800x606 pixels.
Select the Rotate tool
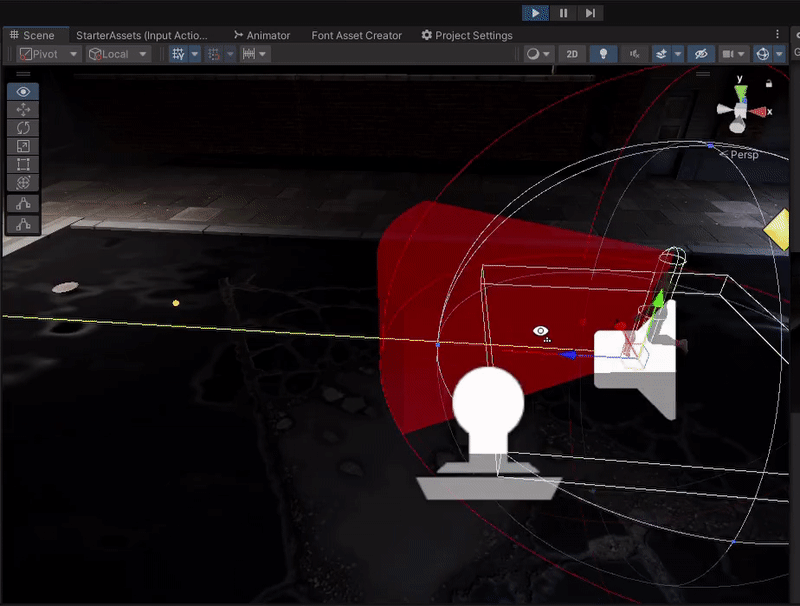[x=23, y=128]
